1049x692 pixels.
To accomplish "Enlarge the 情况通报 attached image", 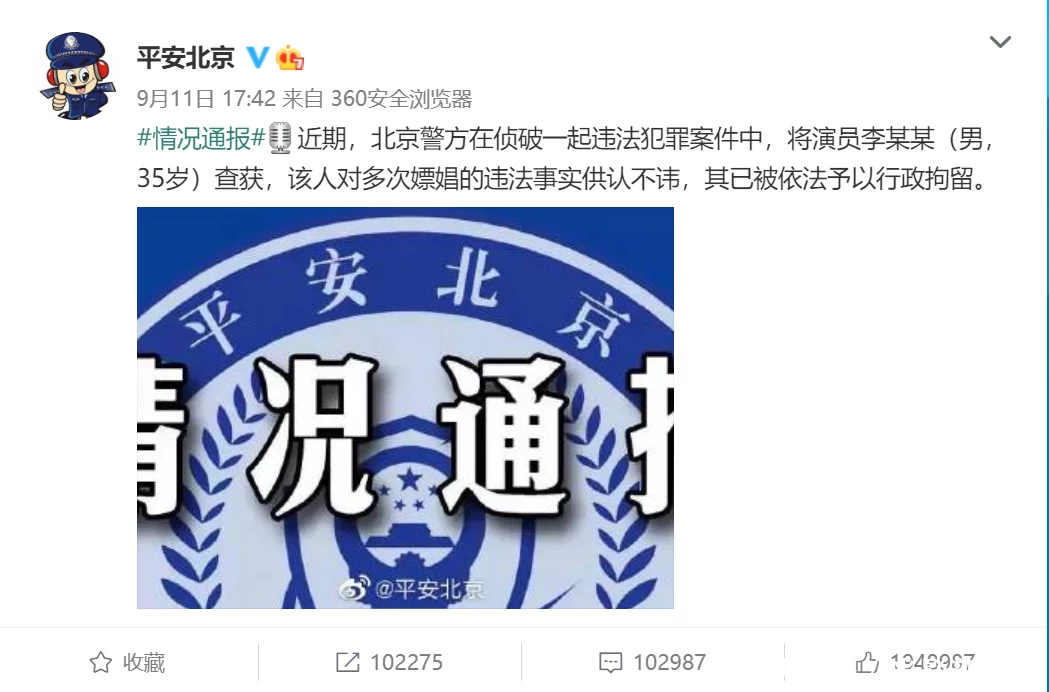I will coord(405,408).
